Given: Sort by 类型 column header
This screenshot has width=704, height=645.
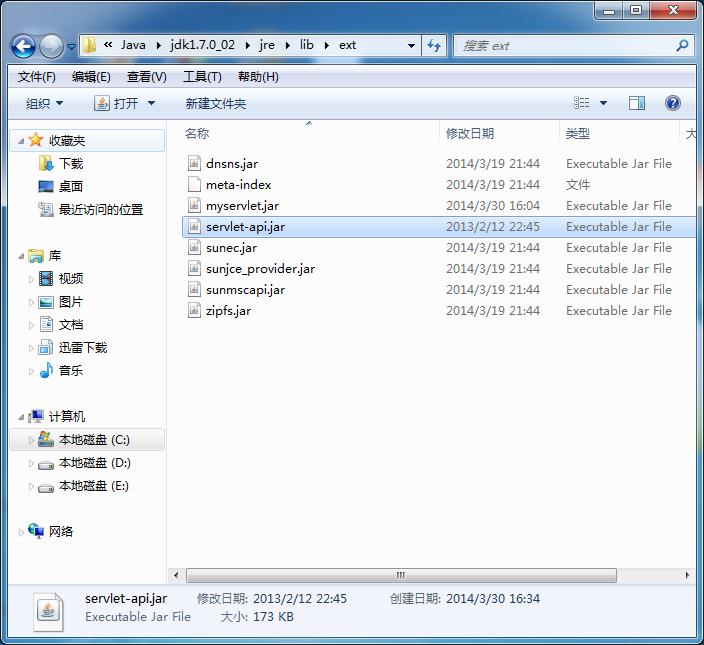Looking at the screenshot, I should pyautogui.click(x=577, y=134).
